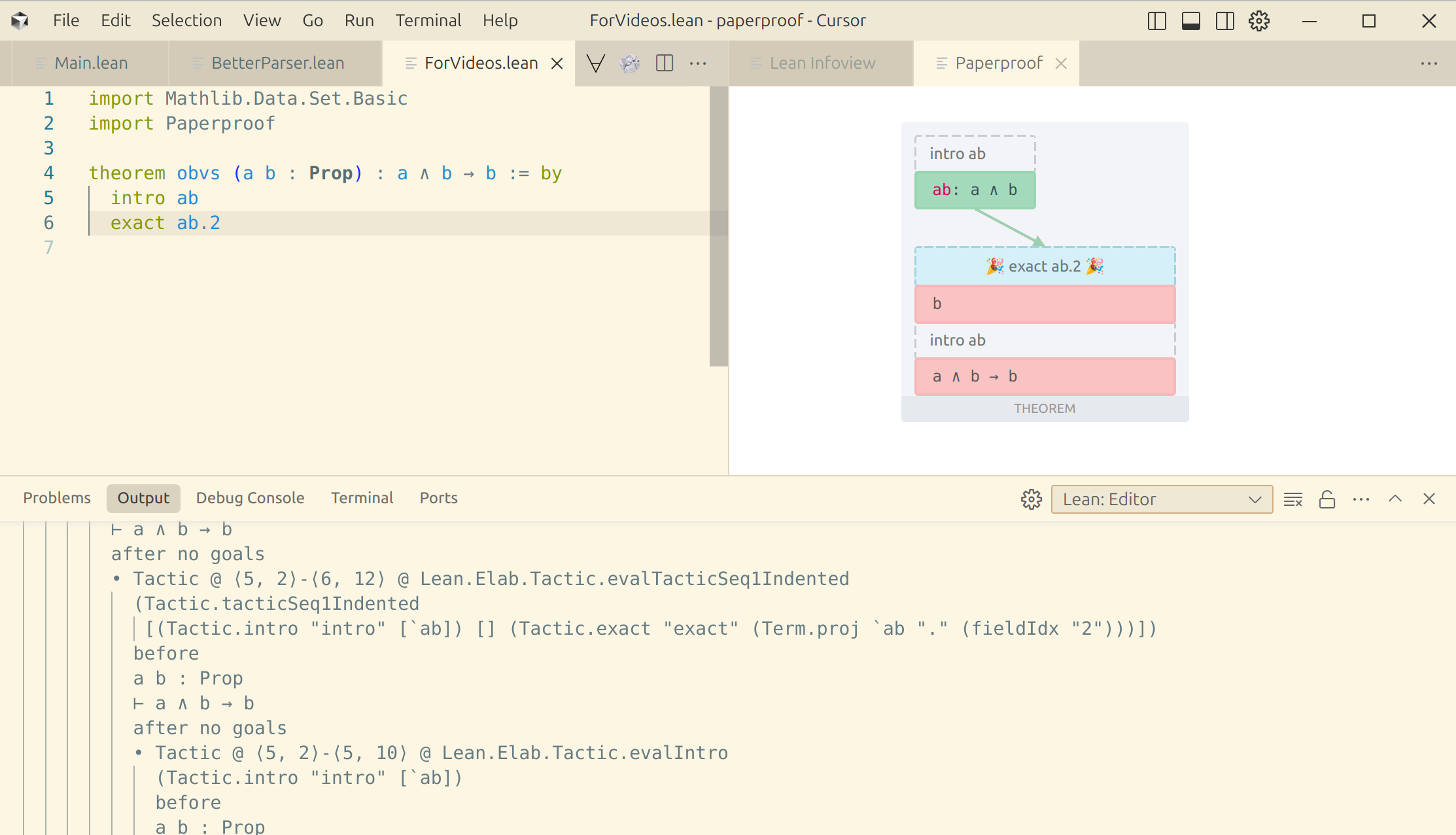
Task: Click the split editor right icon
Action: [665, 63]
